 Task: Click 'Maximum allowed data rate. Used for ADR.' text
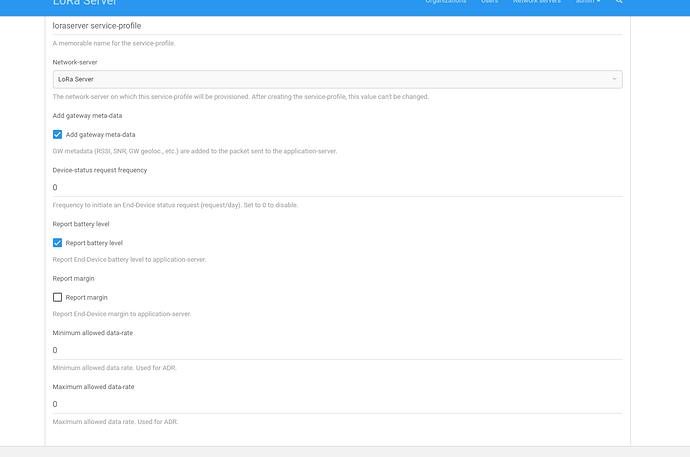point(115,422)
